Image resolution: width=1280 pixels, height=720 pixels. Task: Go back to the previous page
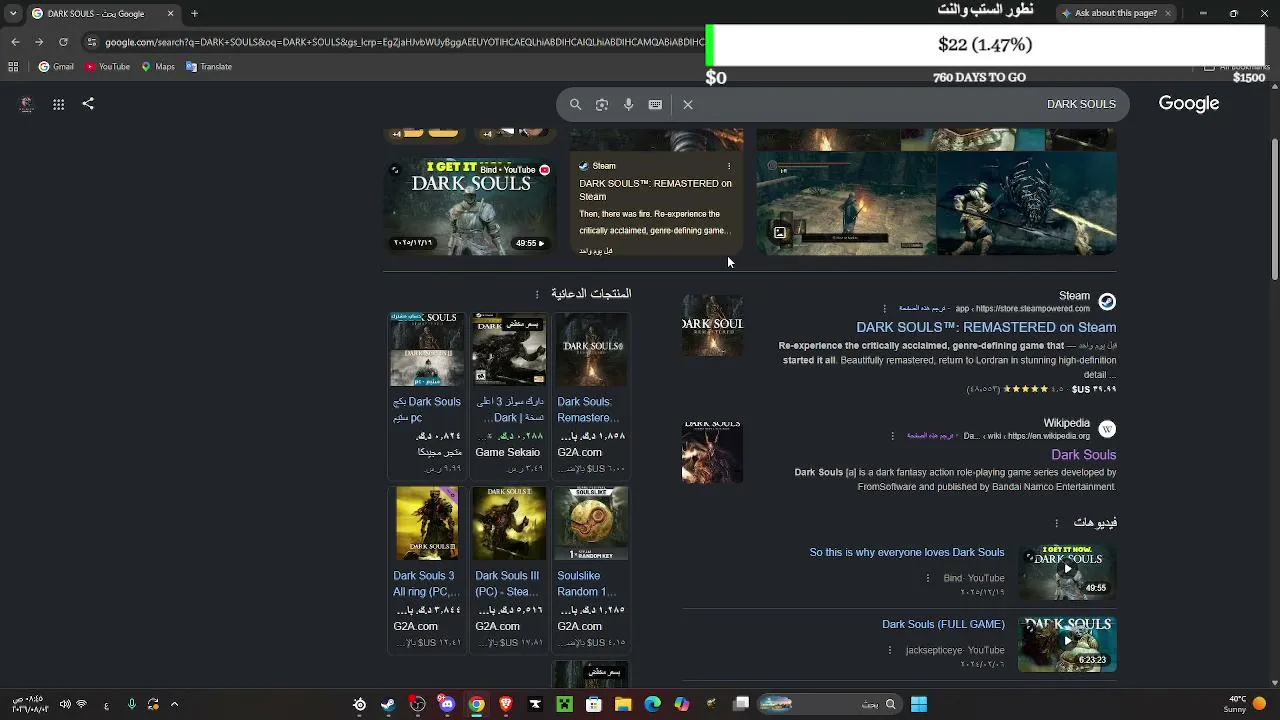tap(15, 42)
